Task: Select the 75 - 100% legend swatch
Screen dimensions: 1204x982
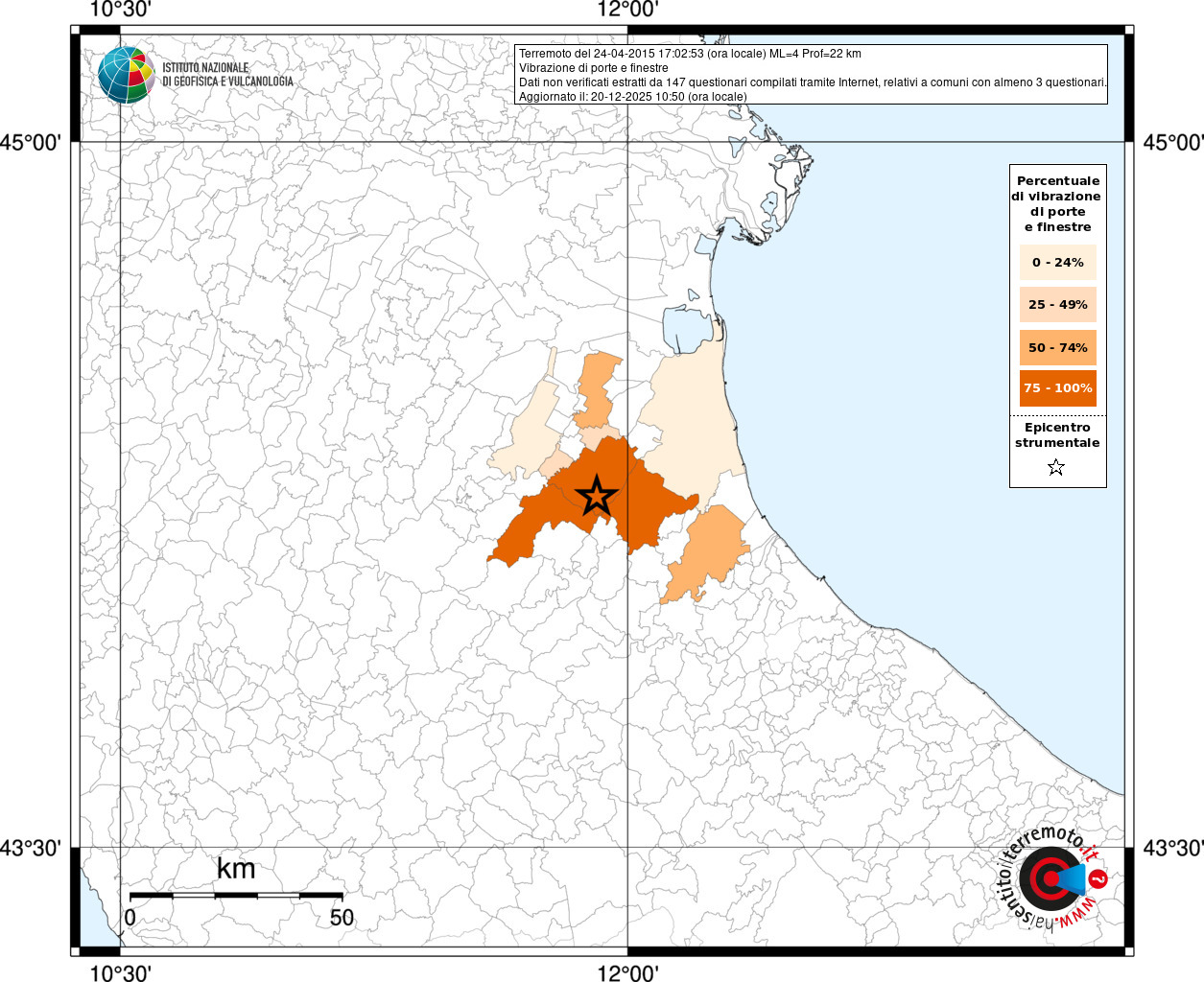Action: (x=1058, y=388)
